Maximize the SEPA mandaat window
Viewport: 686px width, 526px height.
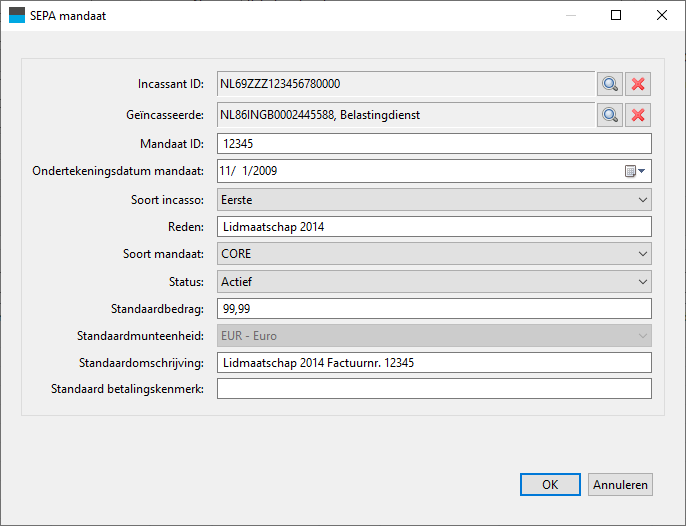616,15
